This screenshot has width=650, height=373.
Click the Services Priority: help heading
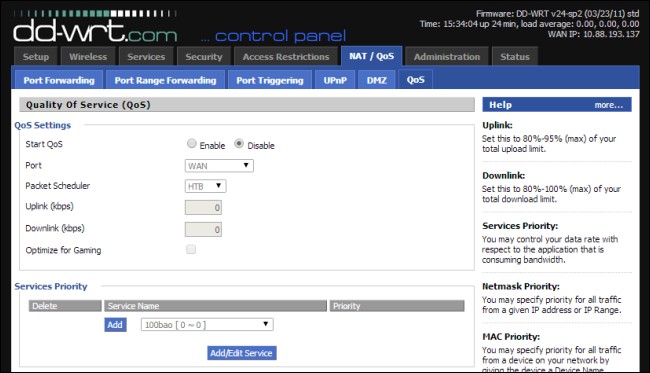520,226
